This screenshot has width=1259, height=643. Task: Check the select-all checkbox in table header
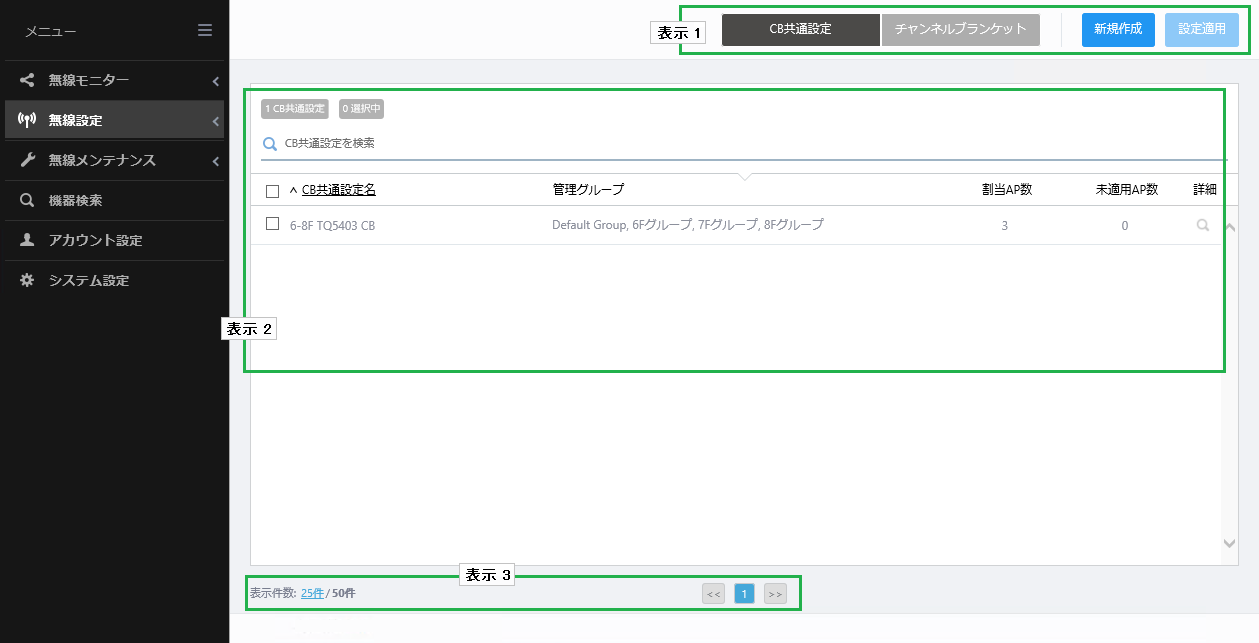tap(272, 189)
